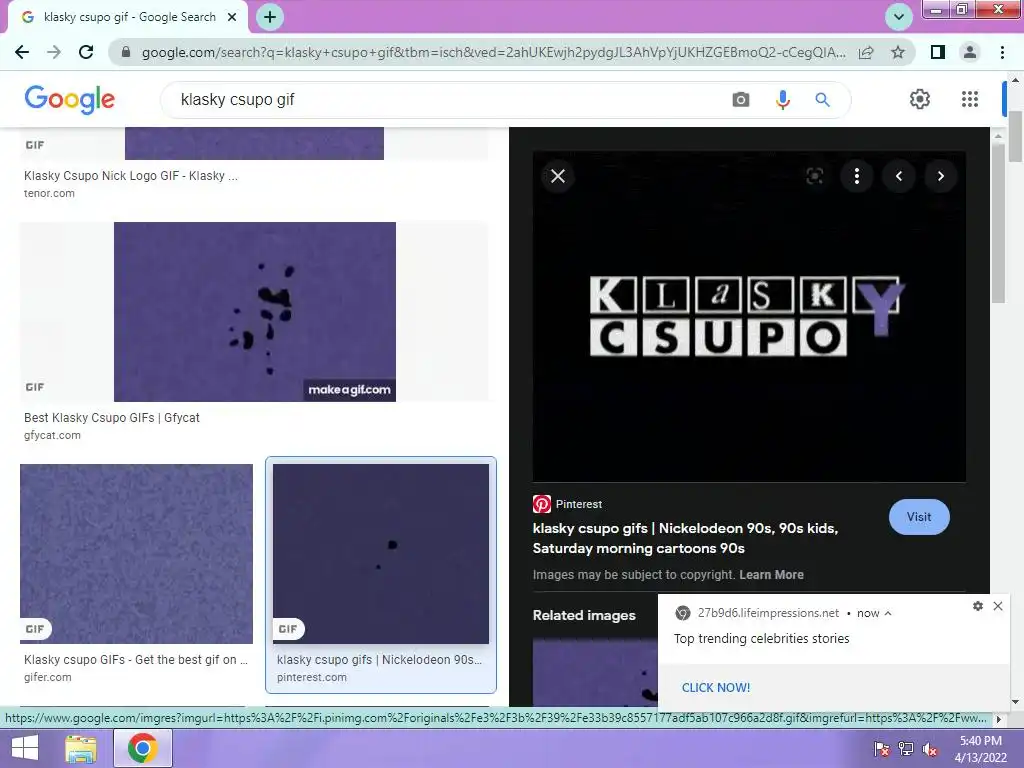Click CLICK NOW! in the notification
Image resolution: width=1024 pixels, height=768 pixels.
click(x=716, y=688)
